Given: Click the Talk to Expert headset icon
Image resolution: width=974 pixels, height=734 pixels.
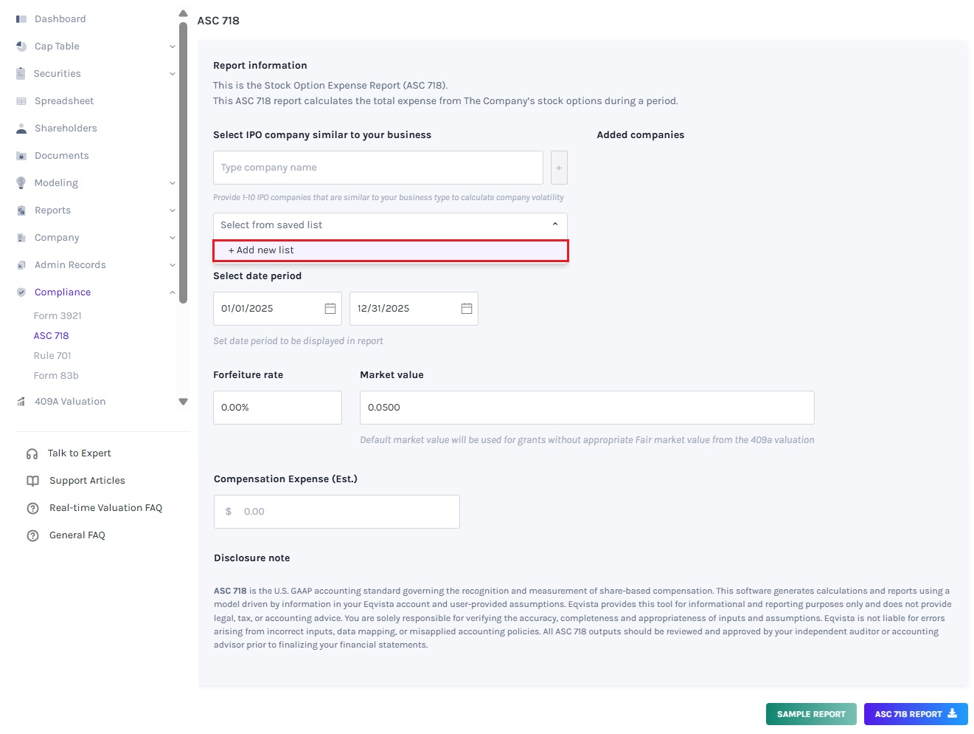Looking at the screenshot, I should (x=32, y=454).
